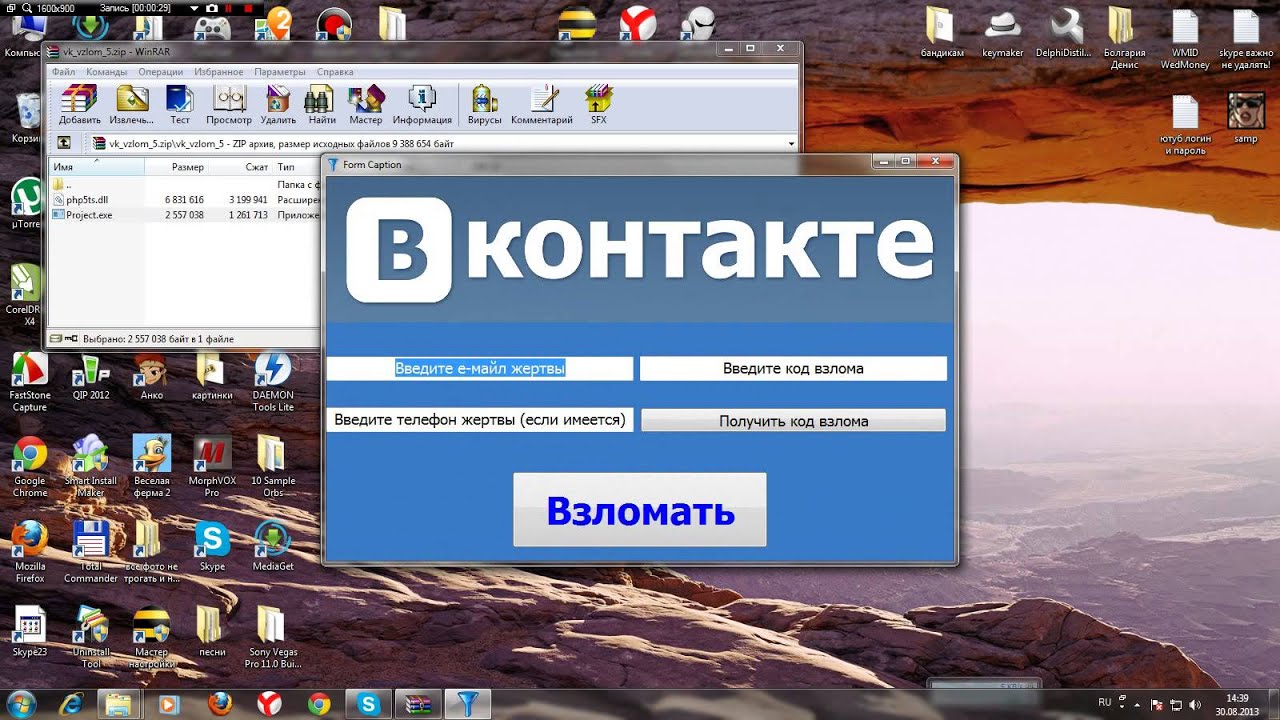Select the Smart Install Maker desktop icon
The image size is (1280, 720).
point(91,467)
